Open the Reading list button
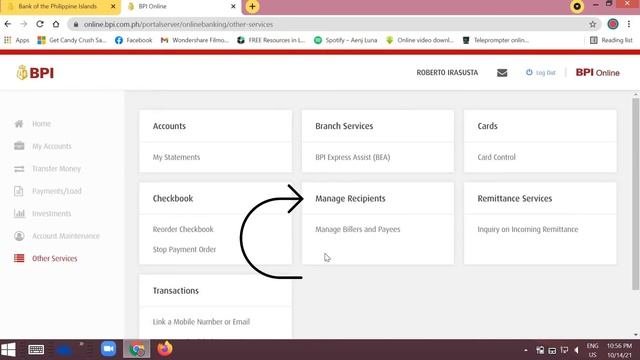 [x=611, y=40]
